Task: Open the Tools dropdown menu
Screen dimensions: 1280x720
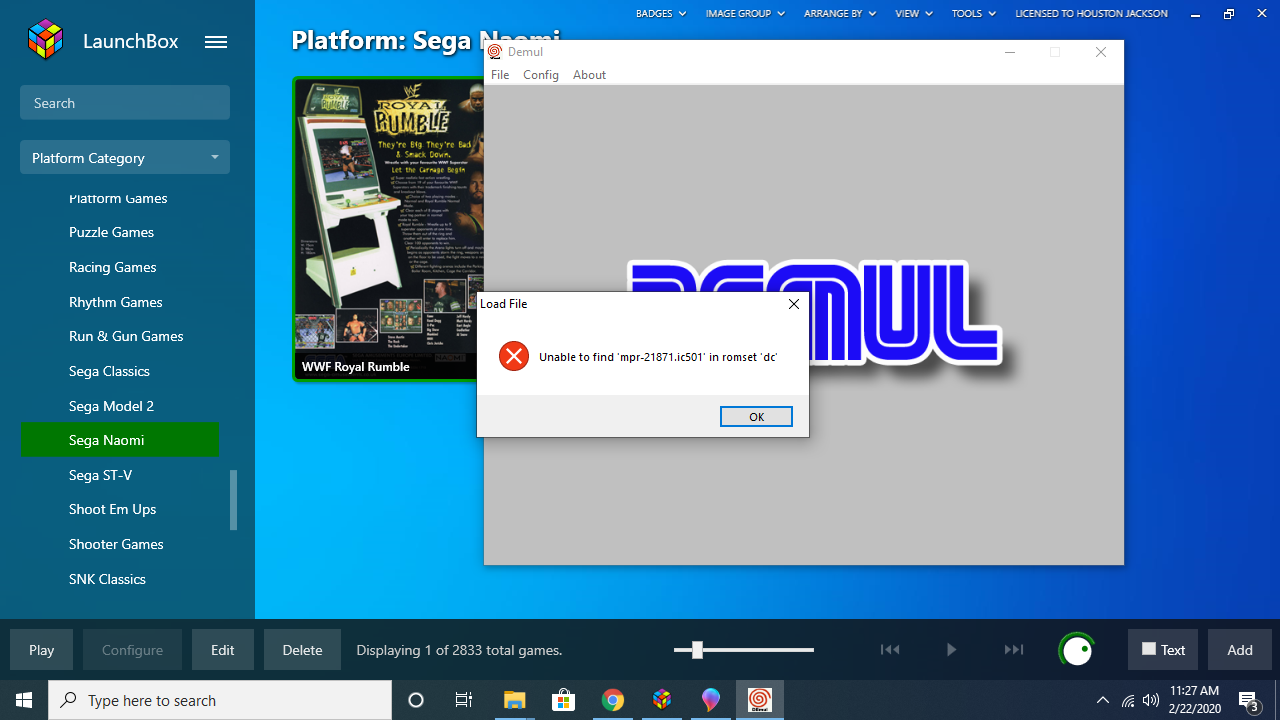Action: (x=974, y=13)
